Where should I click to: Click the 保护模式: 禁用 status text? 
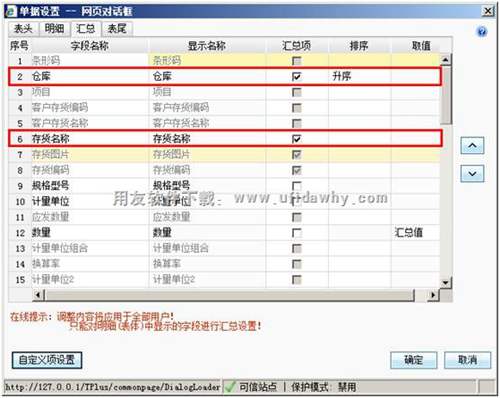(324, 387)
